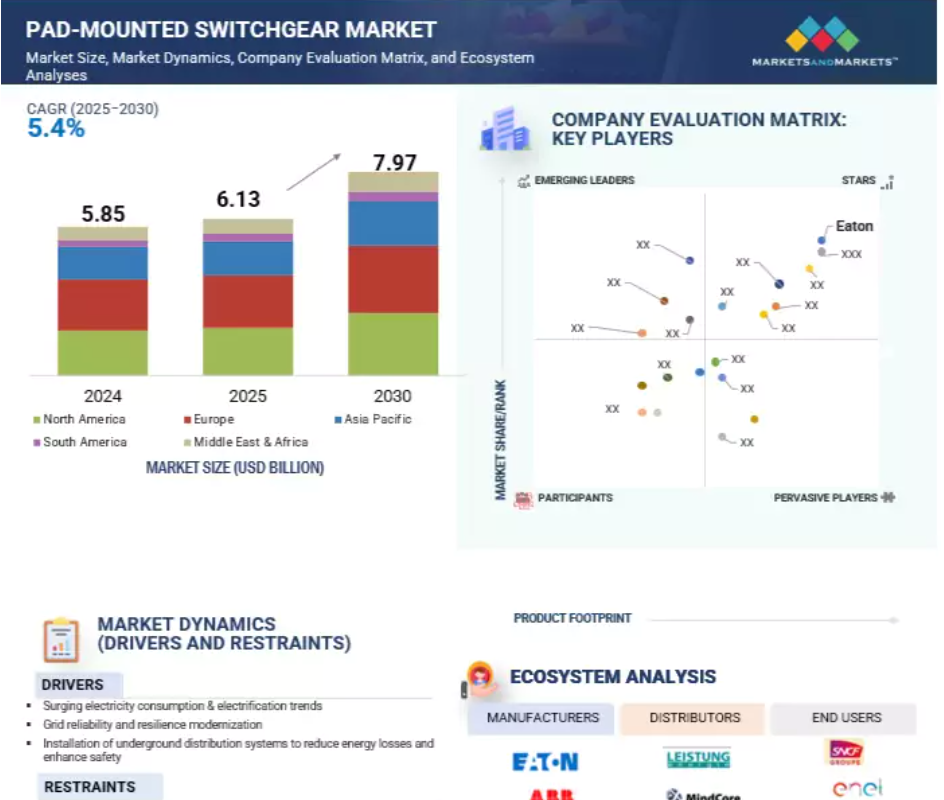Image resolution: width=944 pixels, height=800 pixels.
Task: Click the "2025" axis label
Action: [x=247, y=396]
